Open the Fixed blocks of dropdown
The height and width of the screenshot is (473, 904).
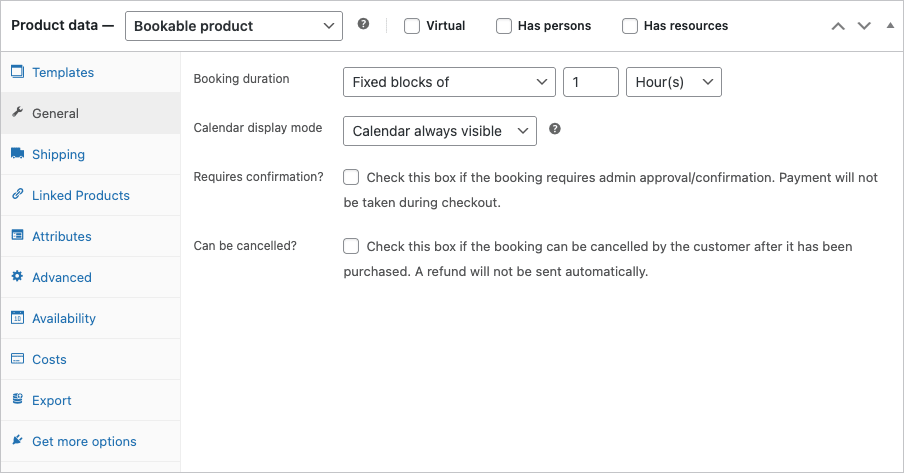(449, 82)
